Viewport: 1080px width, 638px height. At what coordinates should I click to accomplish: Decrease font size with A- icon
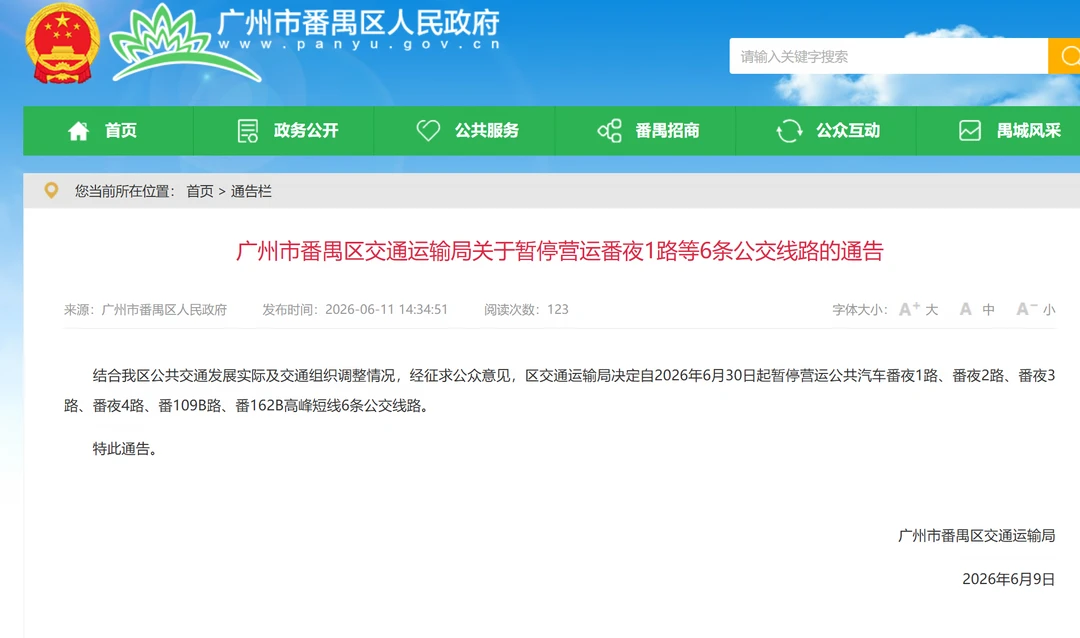point(1026,309)
